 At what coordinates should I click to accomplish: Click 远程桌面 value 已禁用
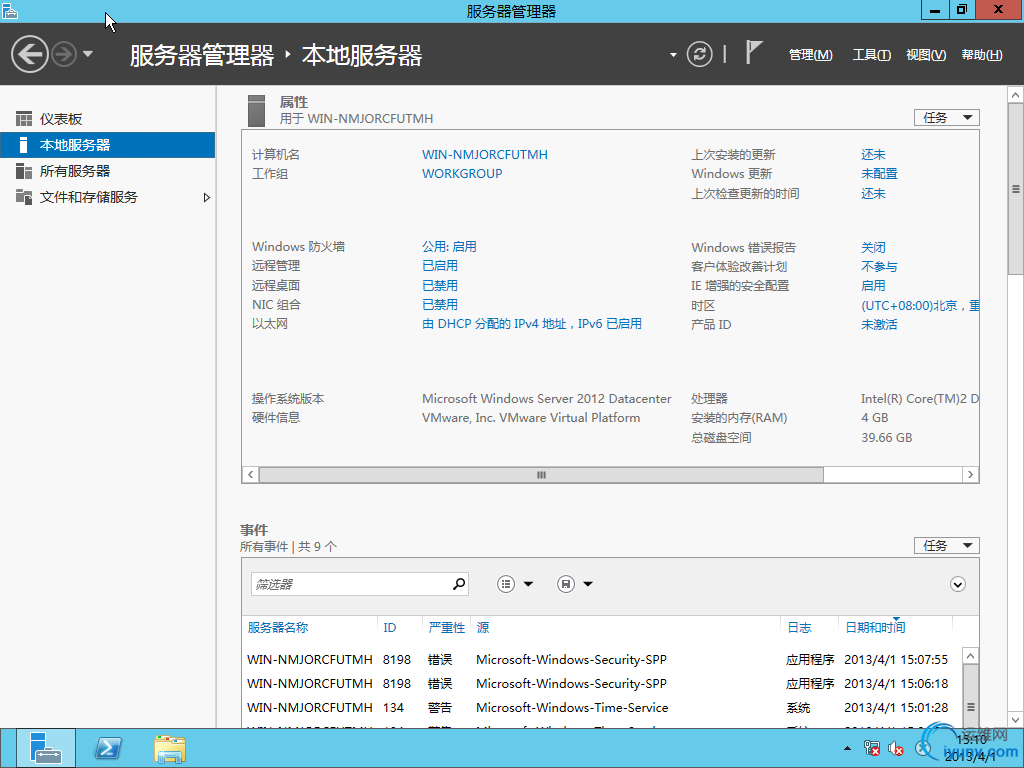[x=440, y=285]
